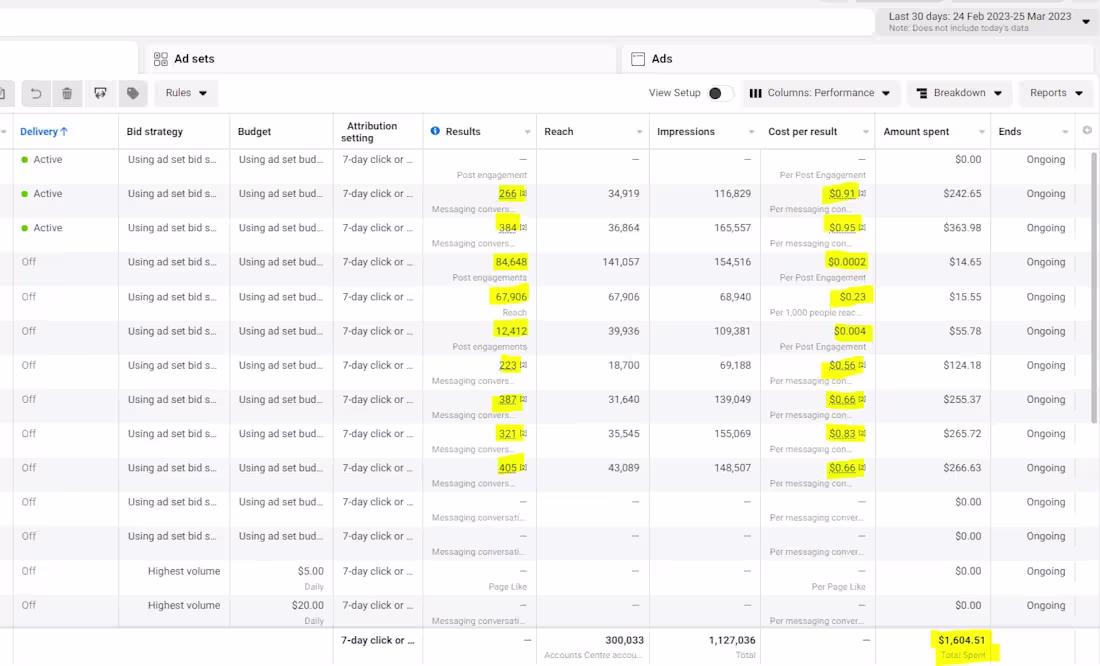The width and height of the screenshot is (1100, 666).
Task: Sort by the Delivery column header
Action: [43, 131]
